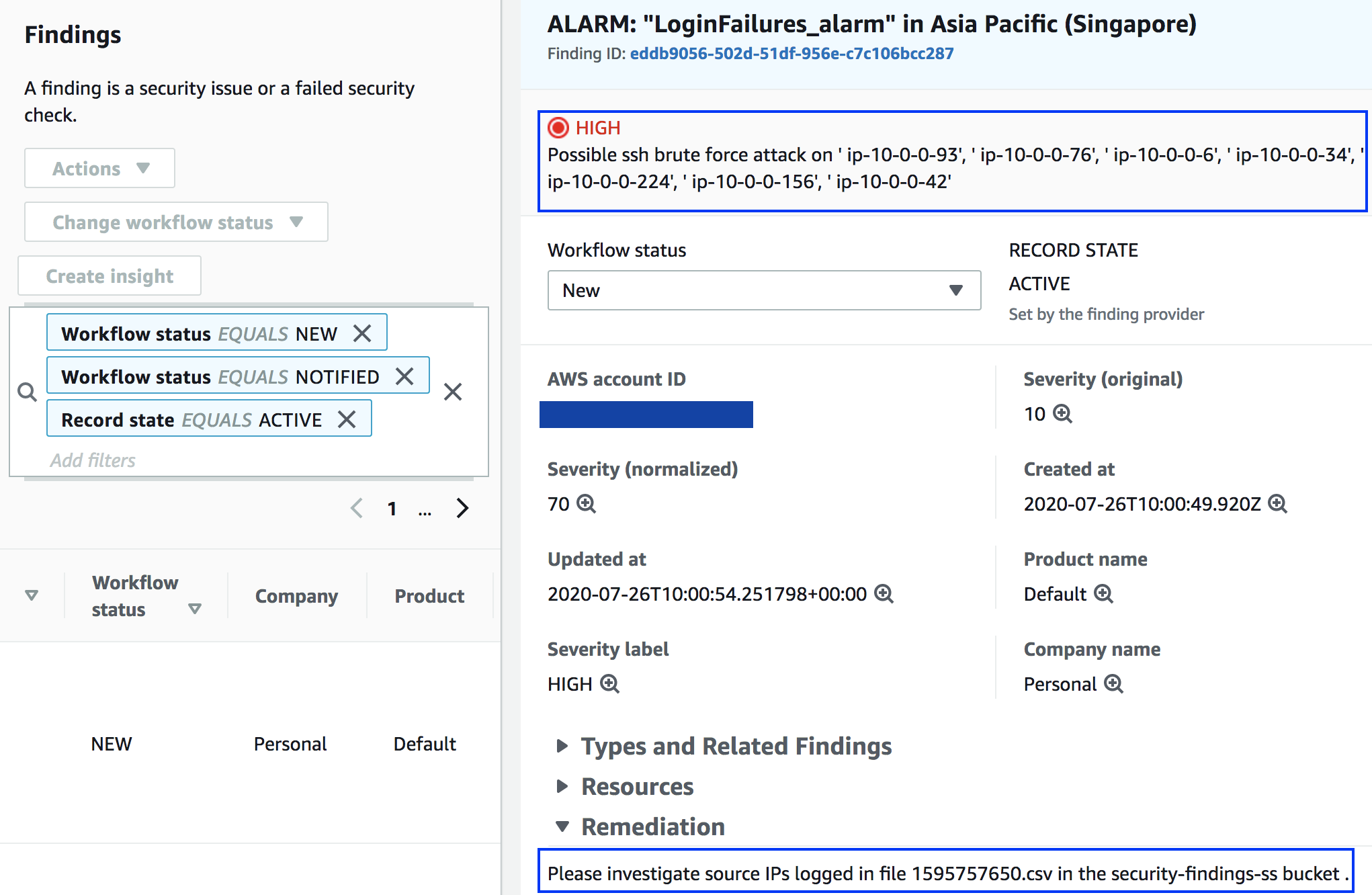Remove Workflow status EQUALS NEW filter
Image resolution: width=1372 pixels, height=895 pixels.
click(362, 333)
